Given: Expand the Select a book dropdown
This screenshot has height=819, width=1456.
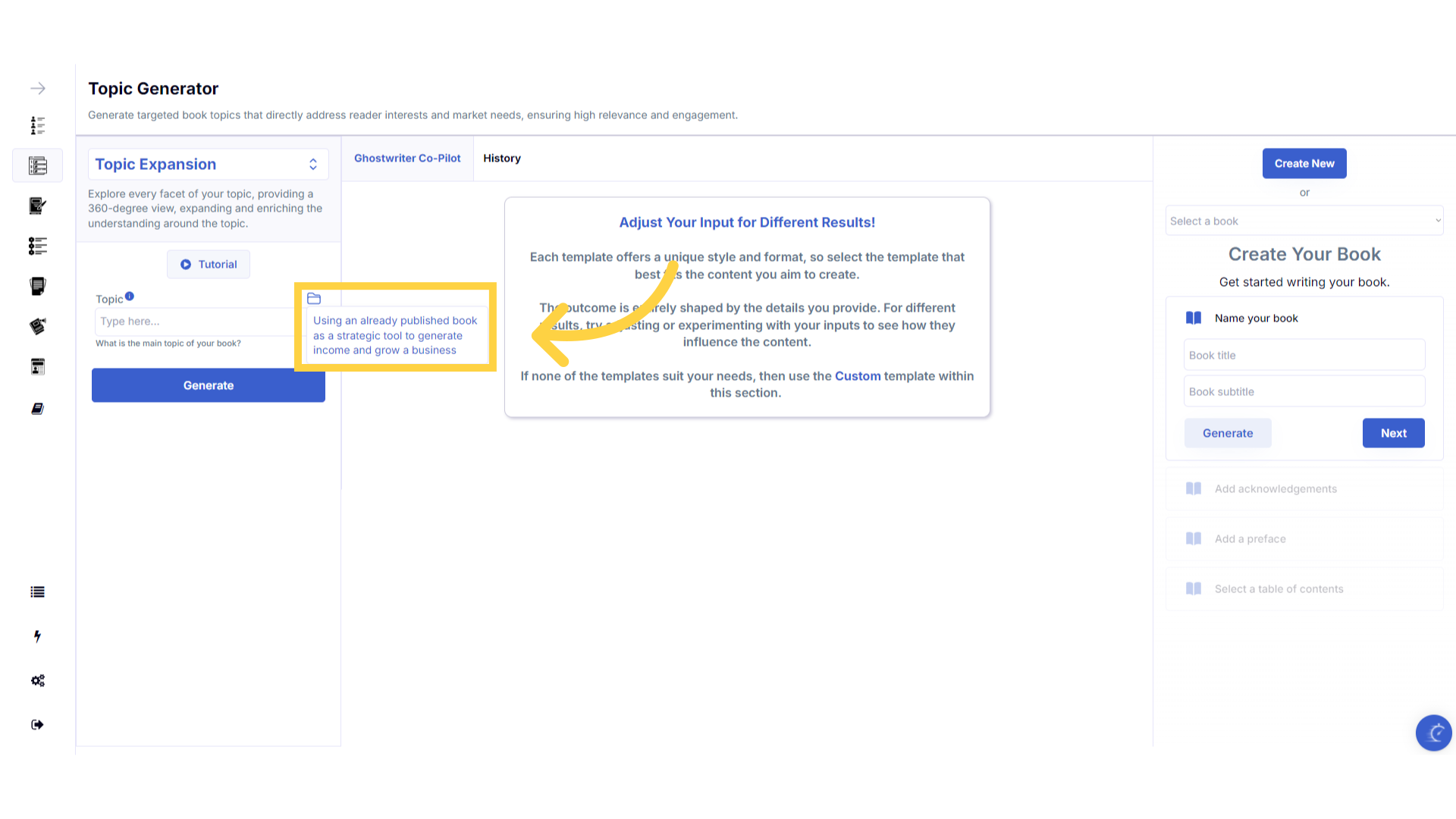Looking at the screenshot, I should [1304, 221].
